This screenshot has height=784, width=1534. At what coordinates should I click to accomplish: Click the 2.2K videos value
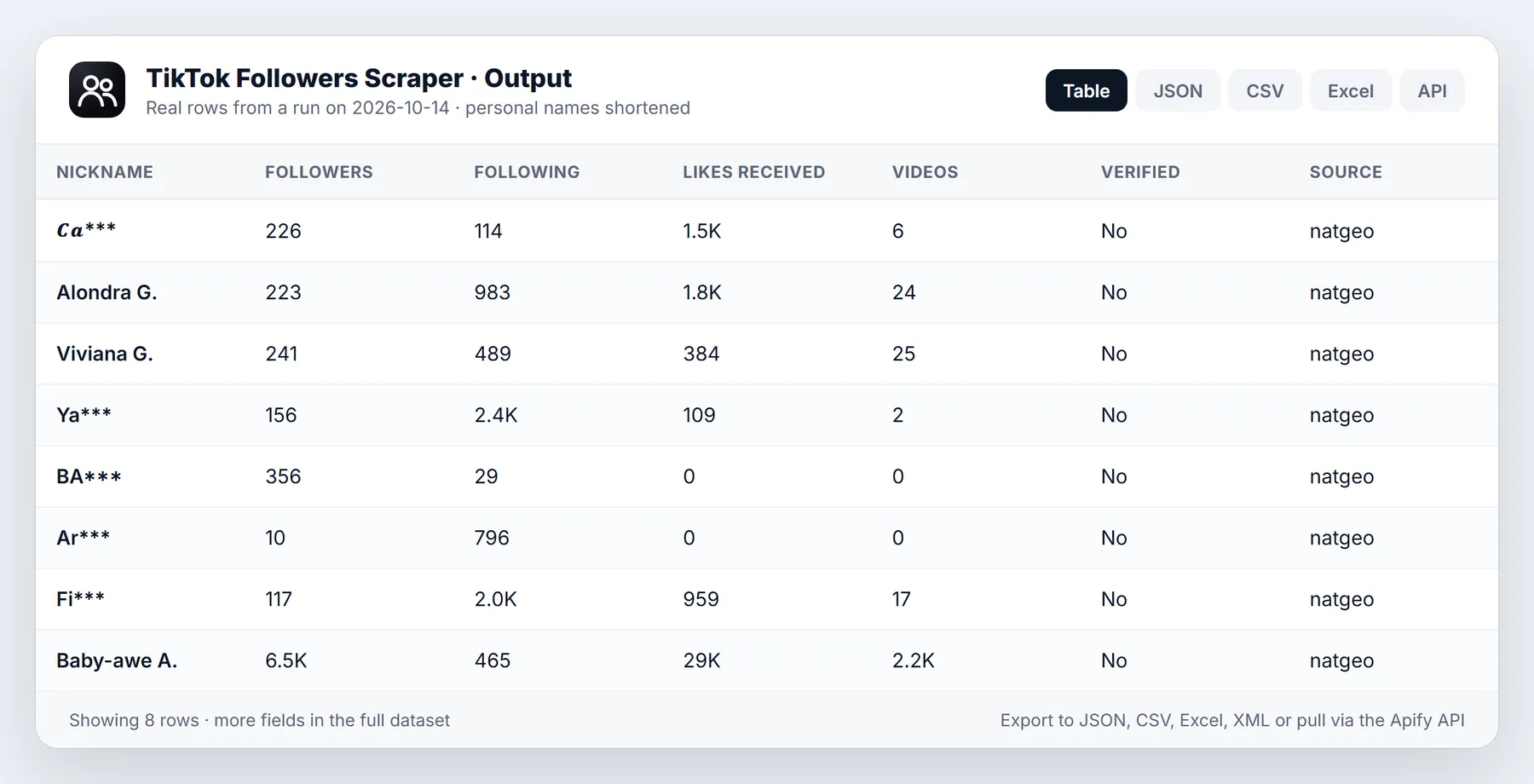click(x=914, y=660)
